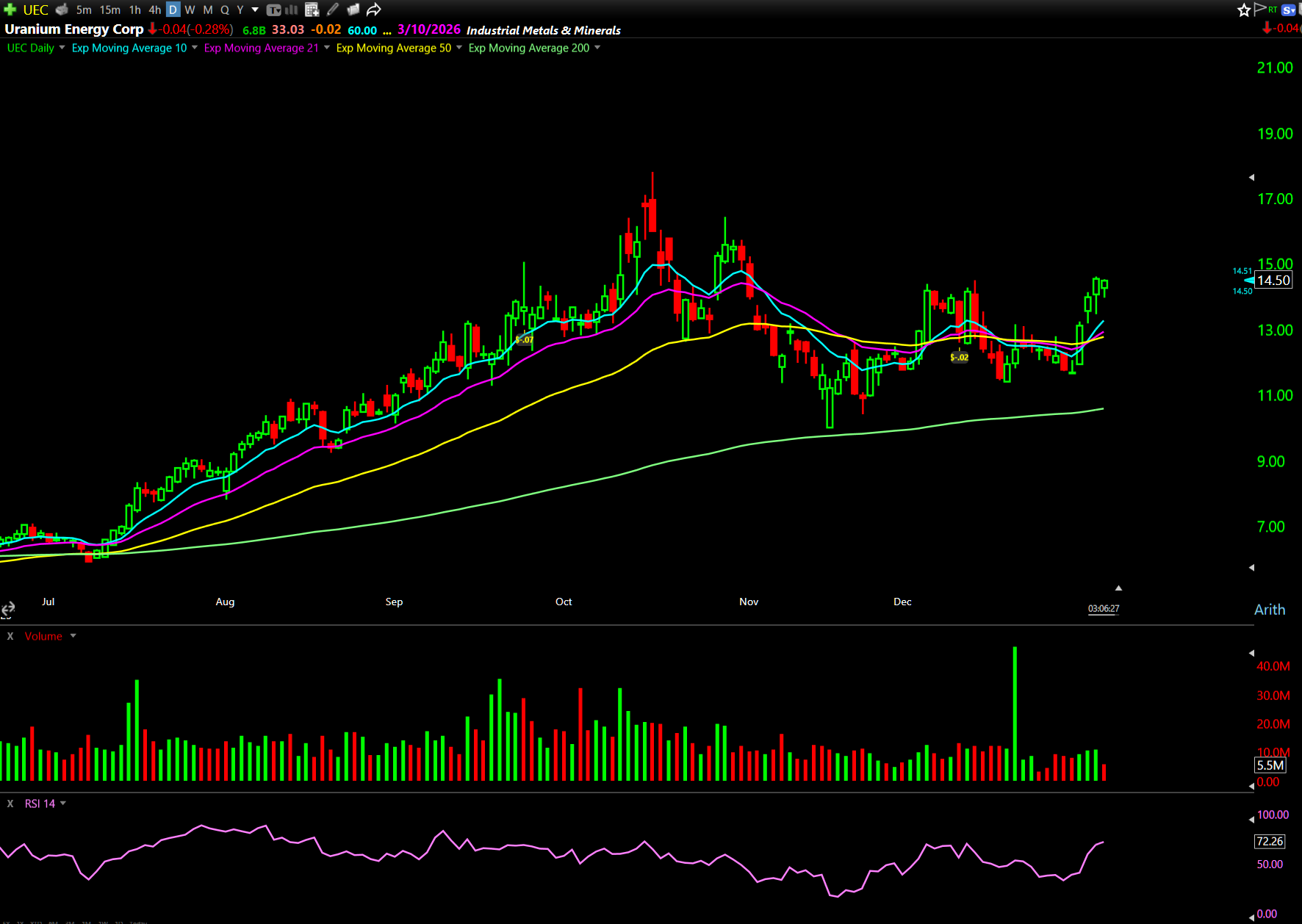Open the add-to-table grid icon
This screenshot has width=1302, height=924.
[312, 10]
